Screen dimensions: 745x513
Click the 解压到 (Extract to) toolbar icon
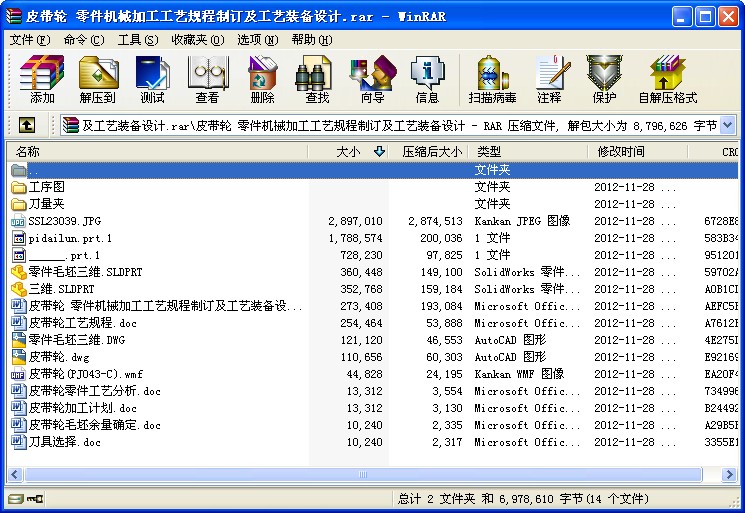coord(98,79)
